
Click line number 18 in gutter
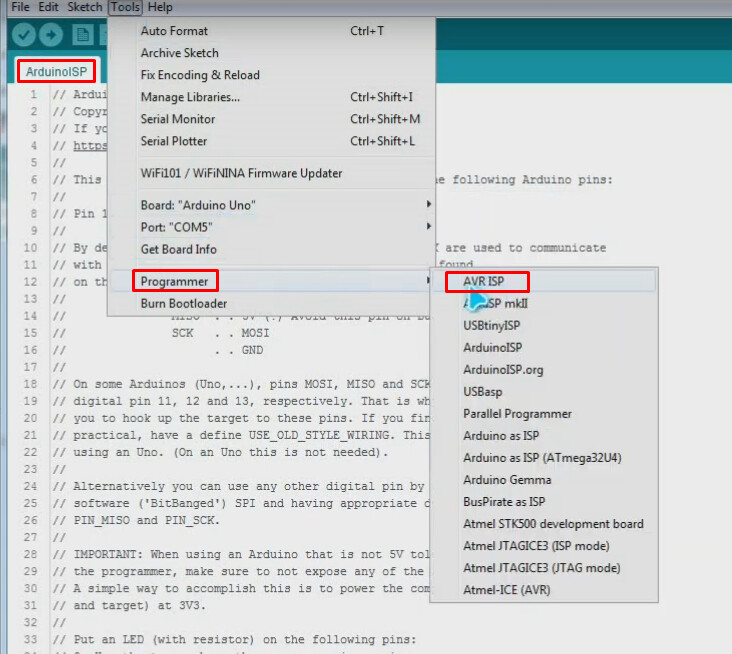[x=30, y=384]
